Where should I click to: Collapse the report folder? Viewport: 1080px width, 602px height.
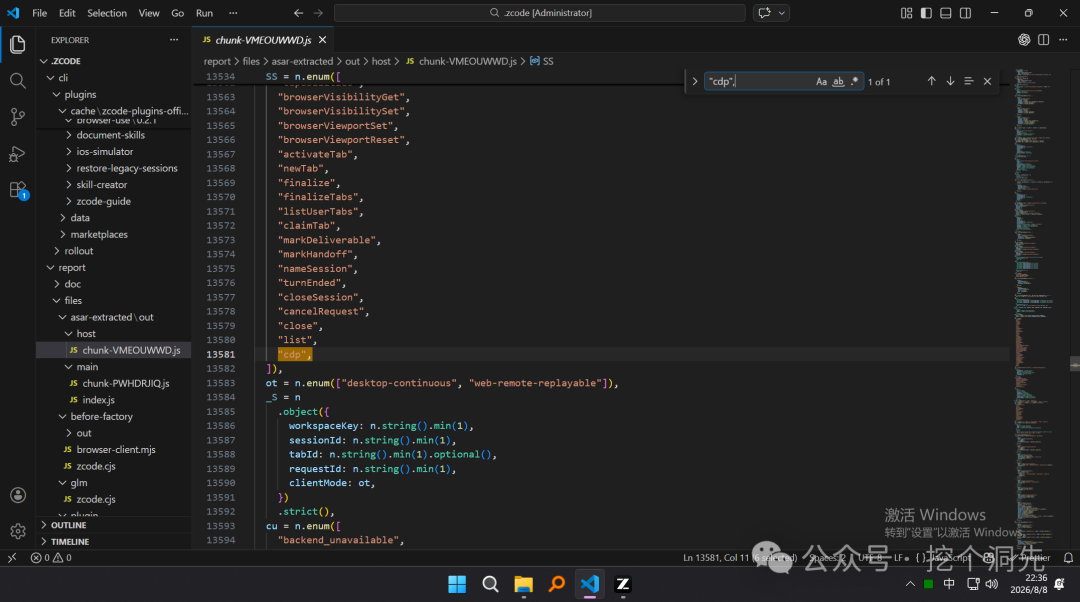pyautogui.click(x=114, y=267)
